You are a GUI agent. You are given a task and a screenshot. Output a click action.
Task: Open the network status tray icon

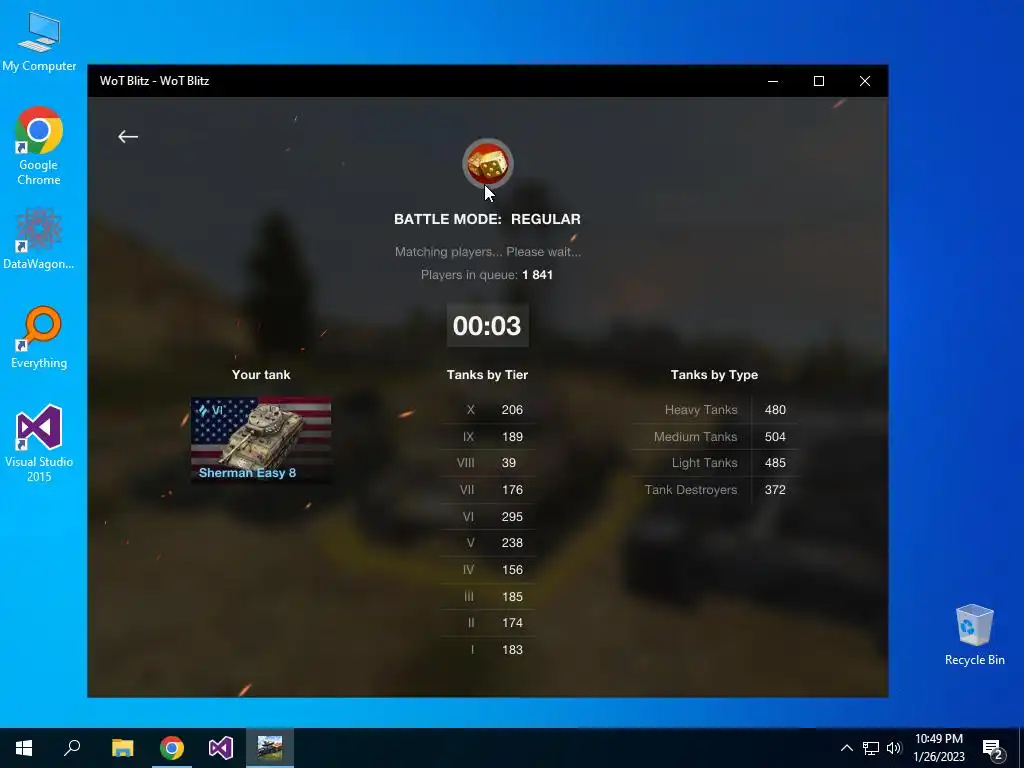point(871,748)
